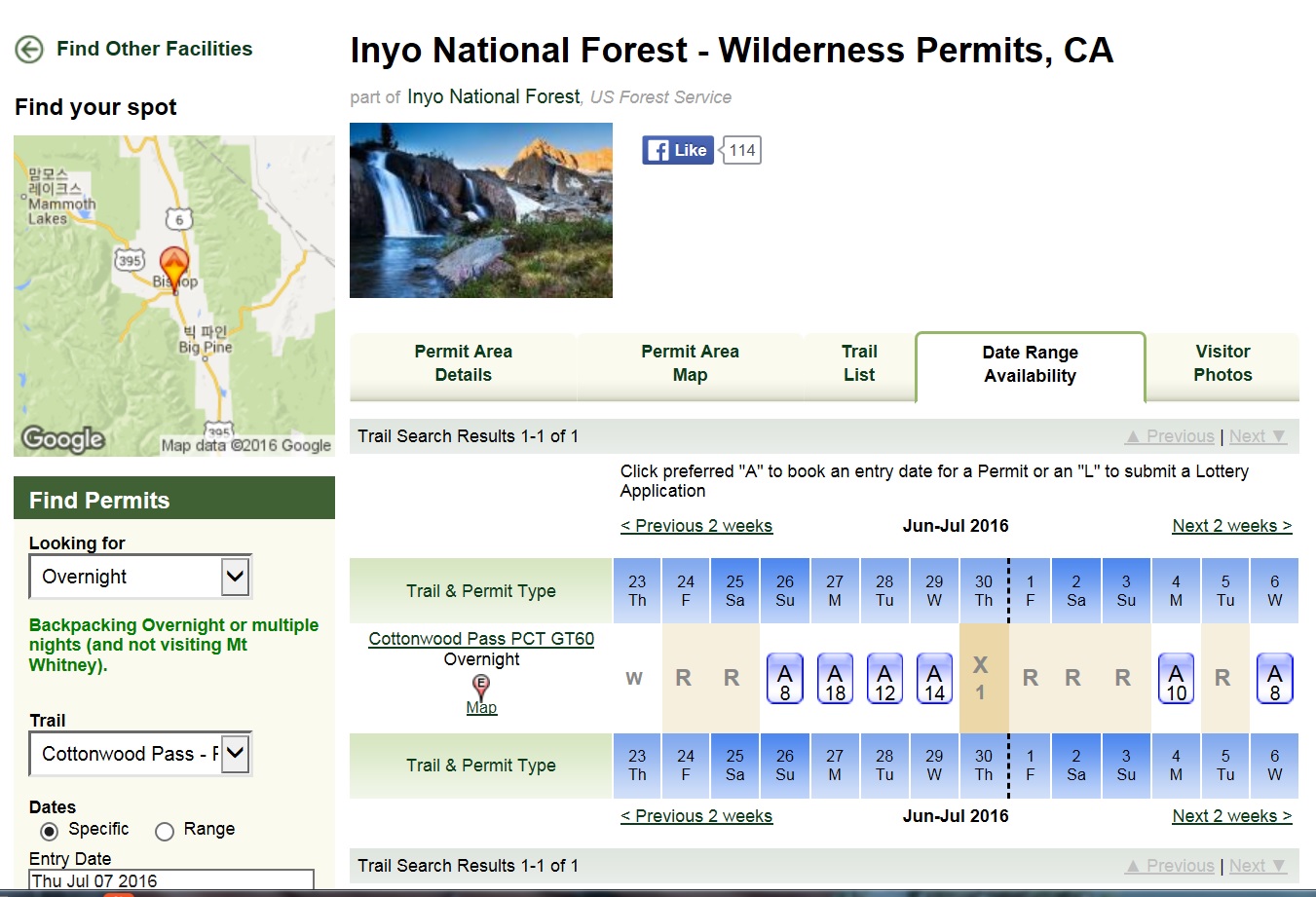Book available date Wednesday July 6 with 8 spots

[x=1275, y=679]
